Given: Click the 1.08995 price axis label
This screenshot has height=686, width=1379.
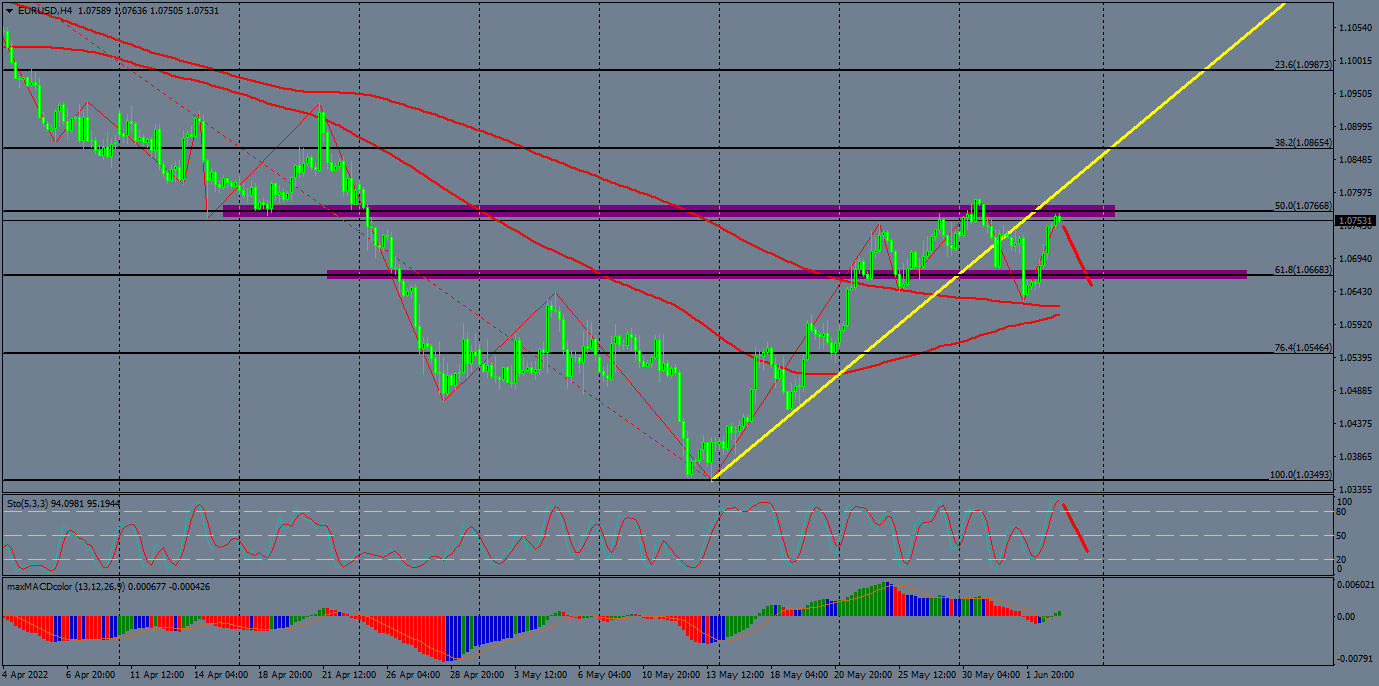Looking at the screenshot, I should pyautogui.click(x=1357, y=127).
